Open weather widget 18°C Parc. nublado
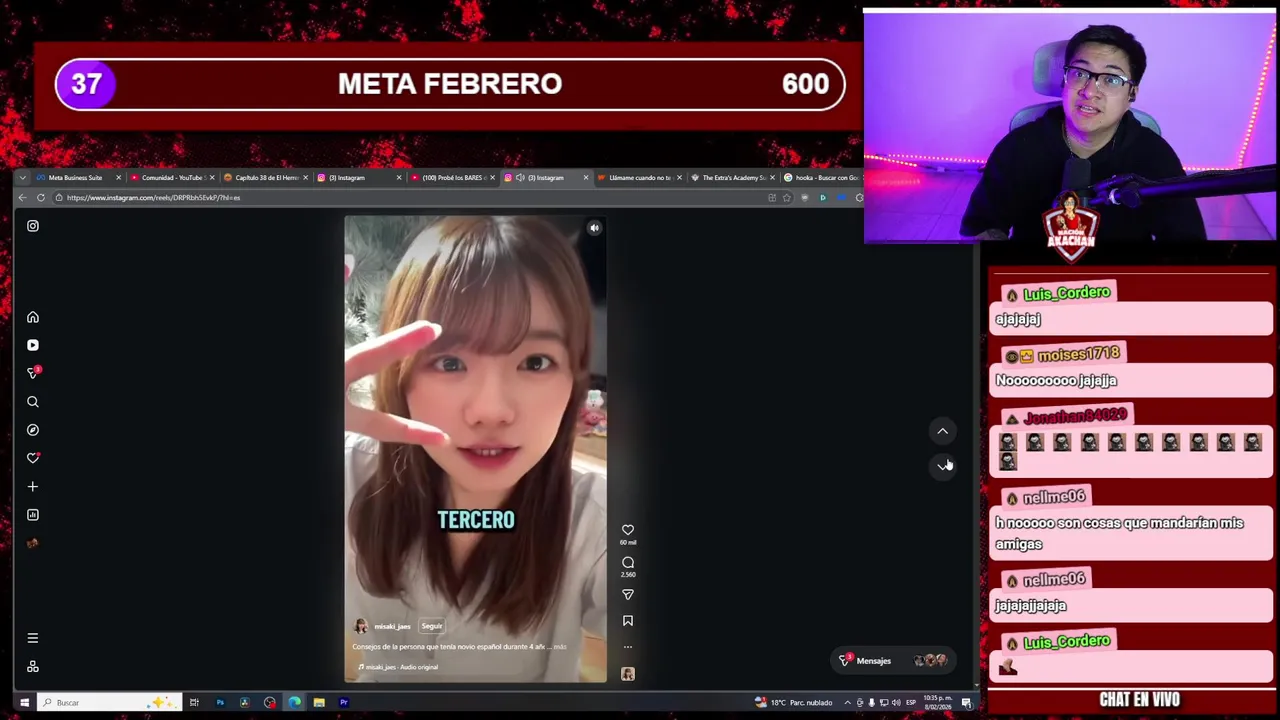This screenshot has height=720, width=1280. point(793,703)
